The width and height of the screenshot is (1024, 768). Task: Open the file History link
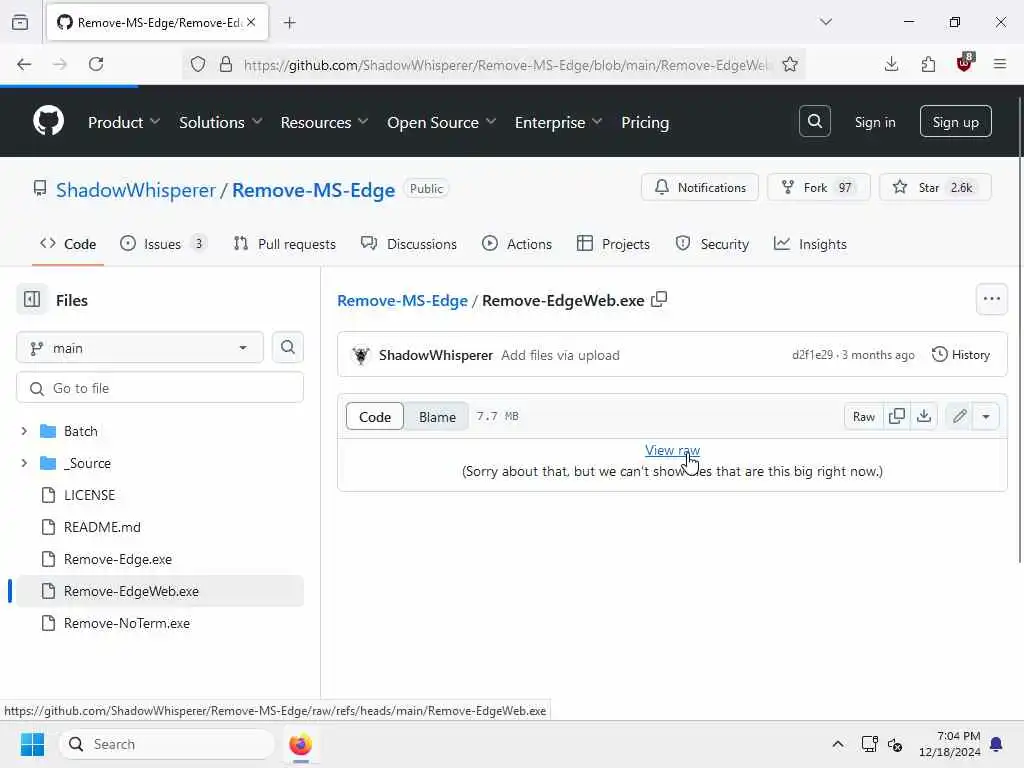[x=961, y=355]
